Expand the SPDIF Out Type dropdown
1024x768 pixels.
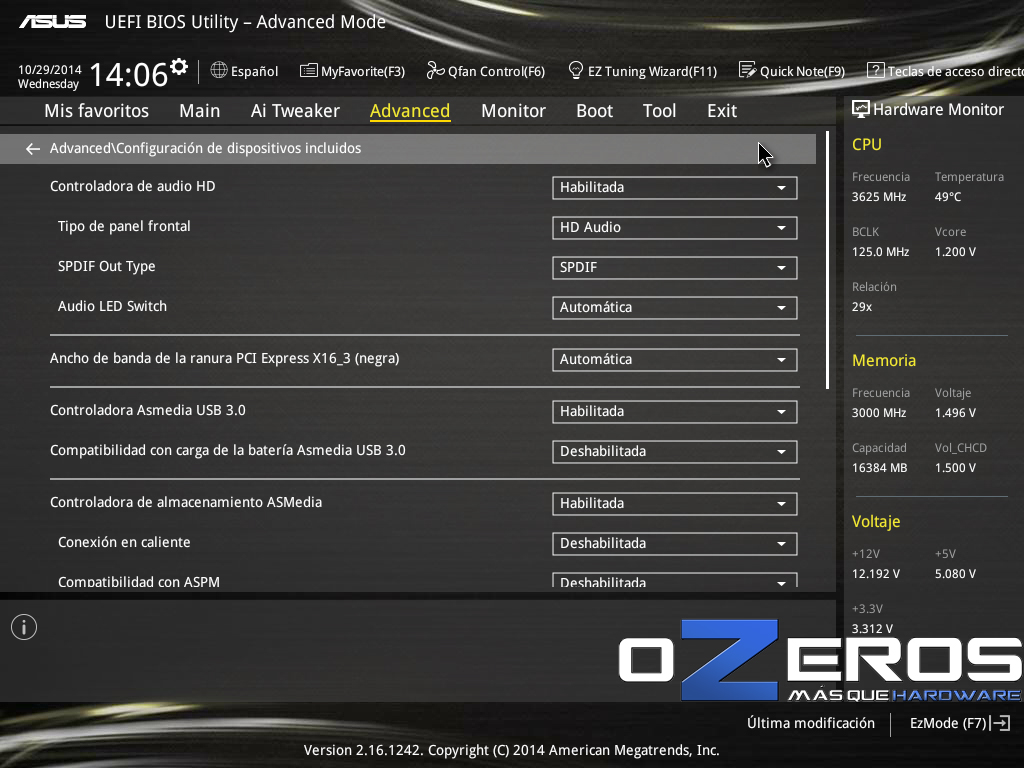tap(674, 267)
